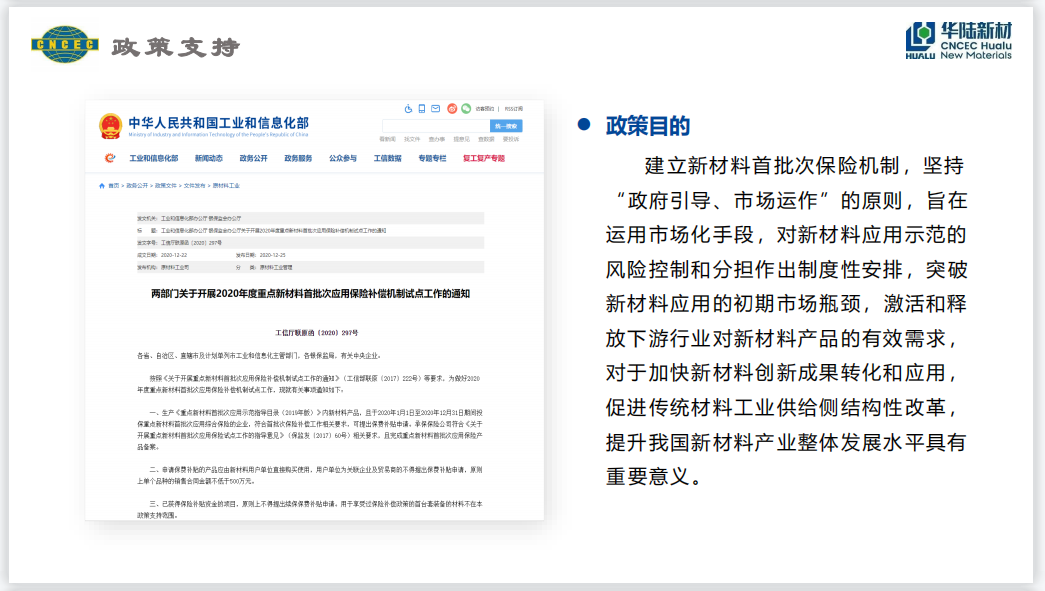
Task: Click the accessibility wheelchair icon
Action: (x=408, y=108)
